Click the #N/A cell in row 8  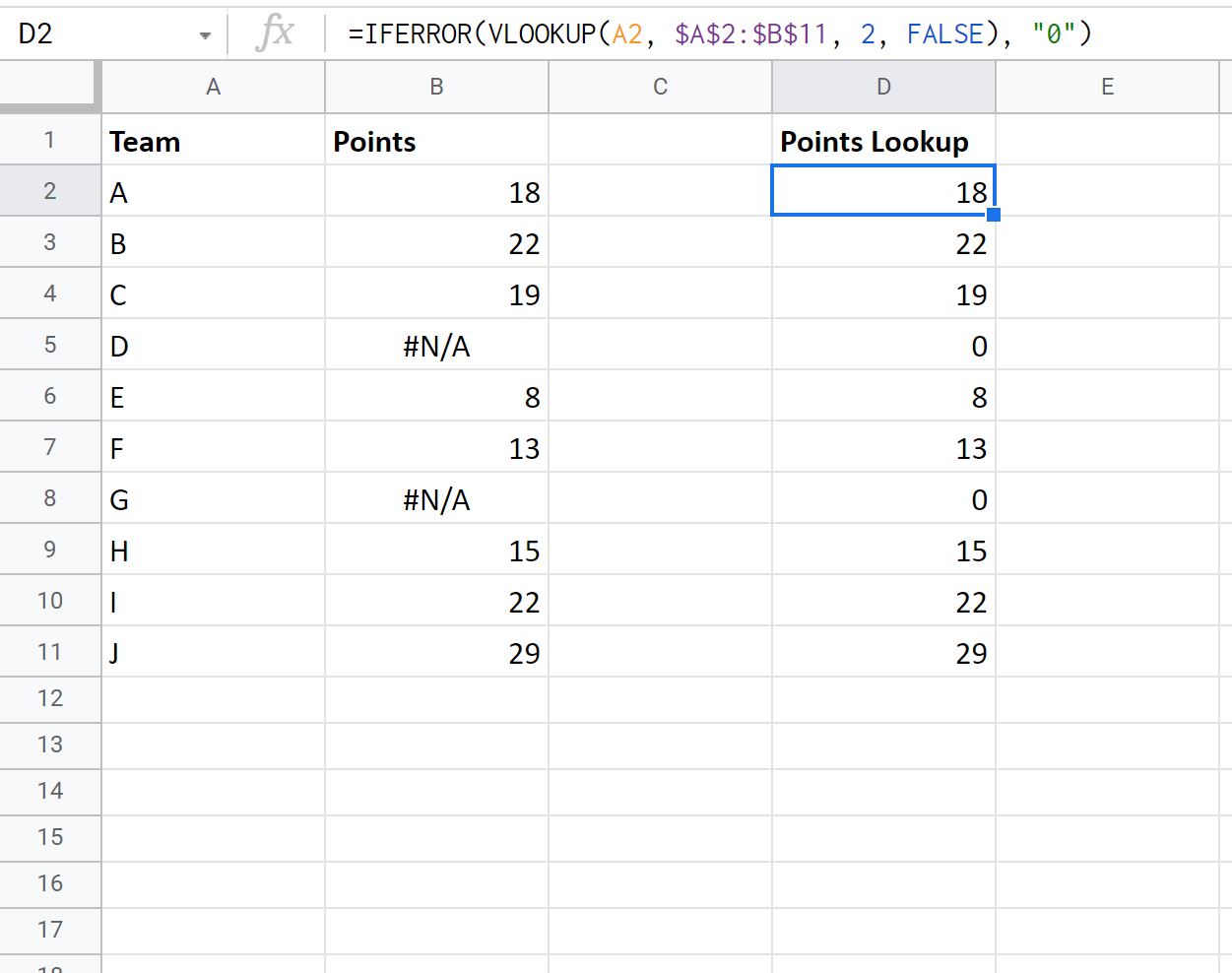pos(436,498)
